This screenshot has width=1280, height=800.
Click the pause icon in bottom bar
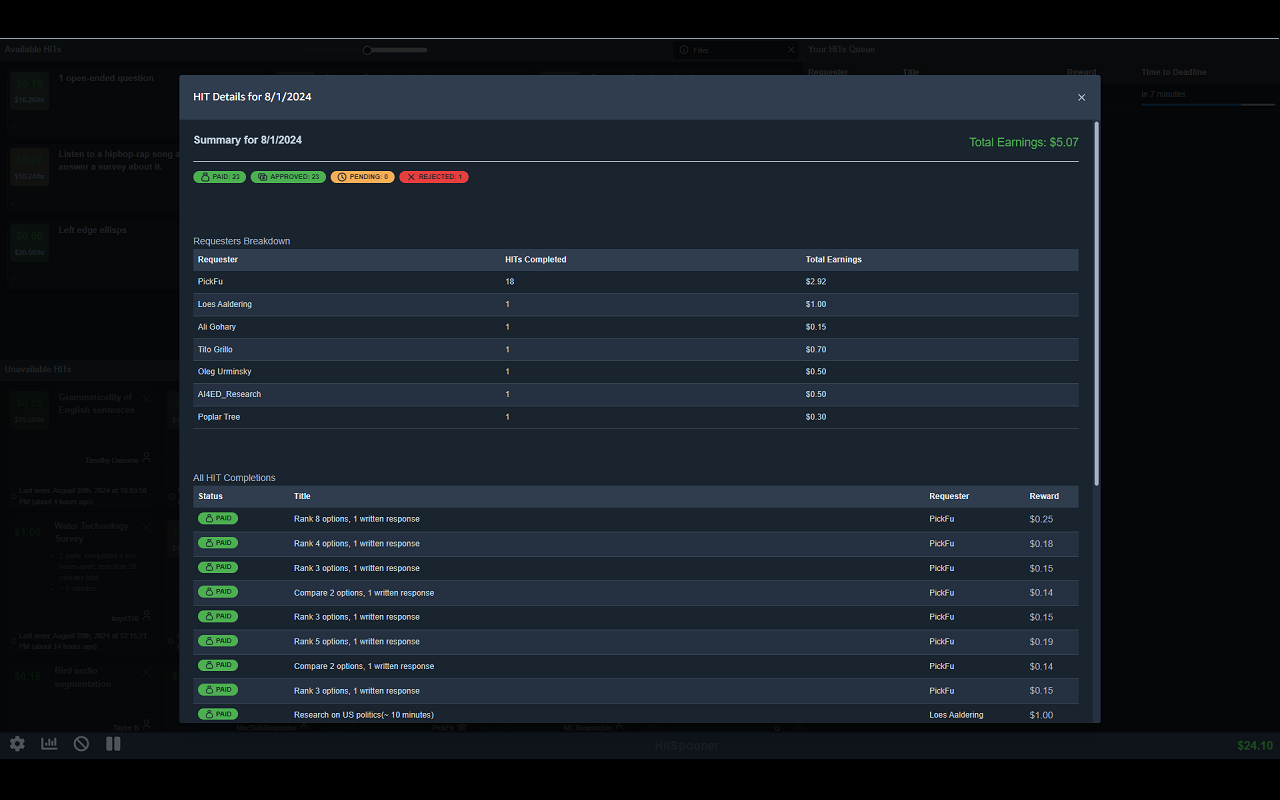coord(113,744)
